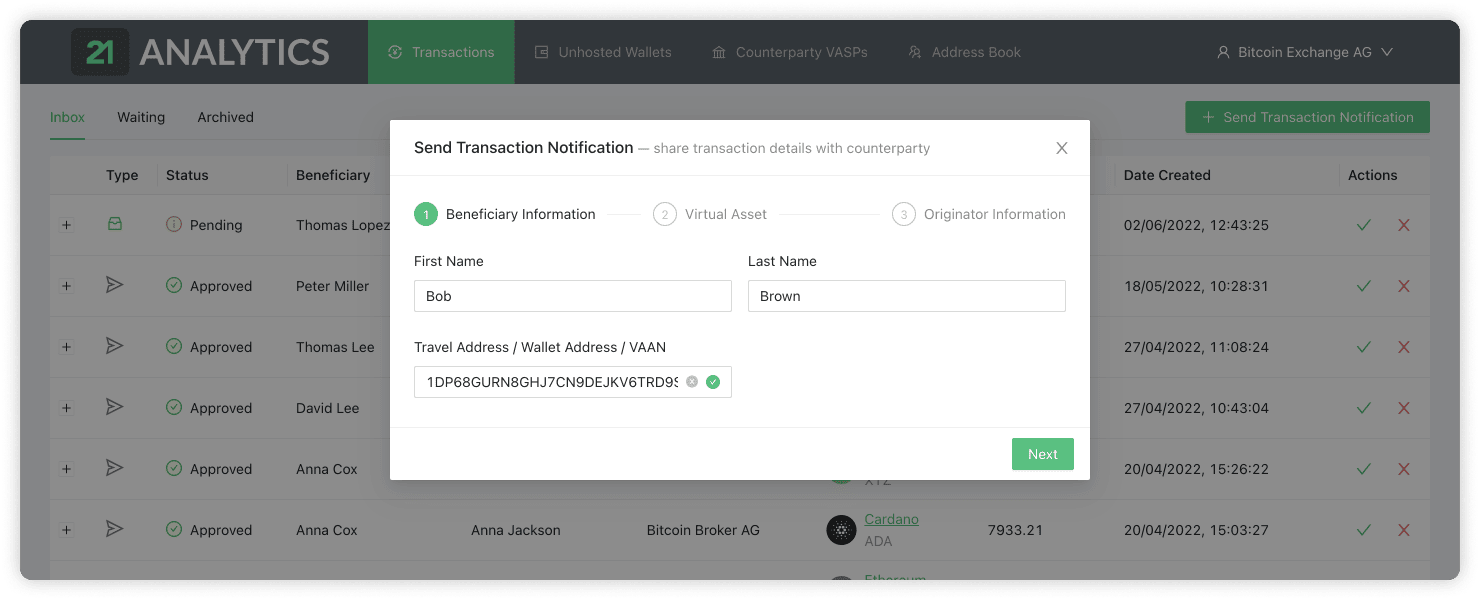Click the Cardano coin icon
The image size is (1480, 600).
tap(841, 530)
